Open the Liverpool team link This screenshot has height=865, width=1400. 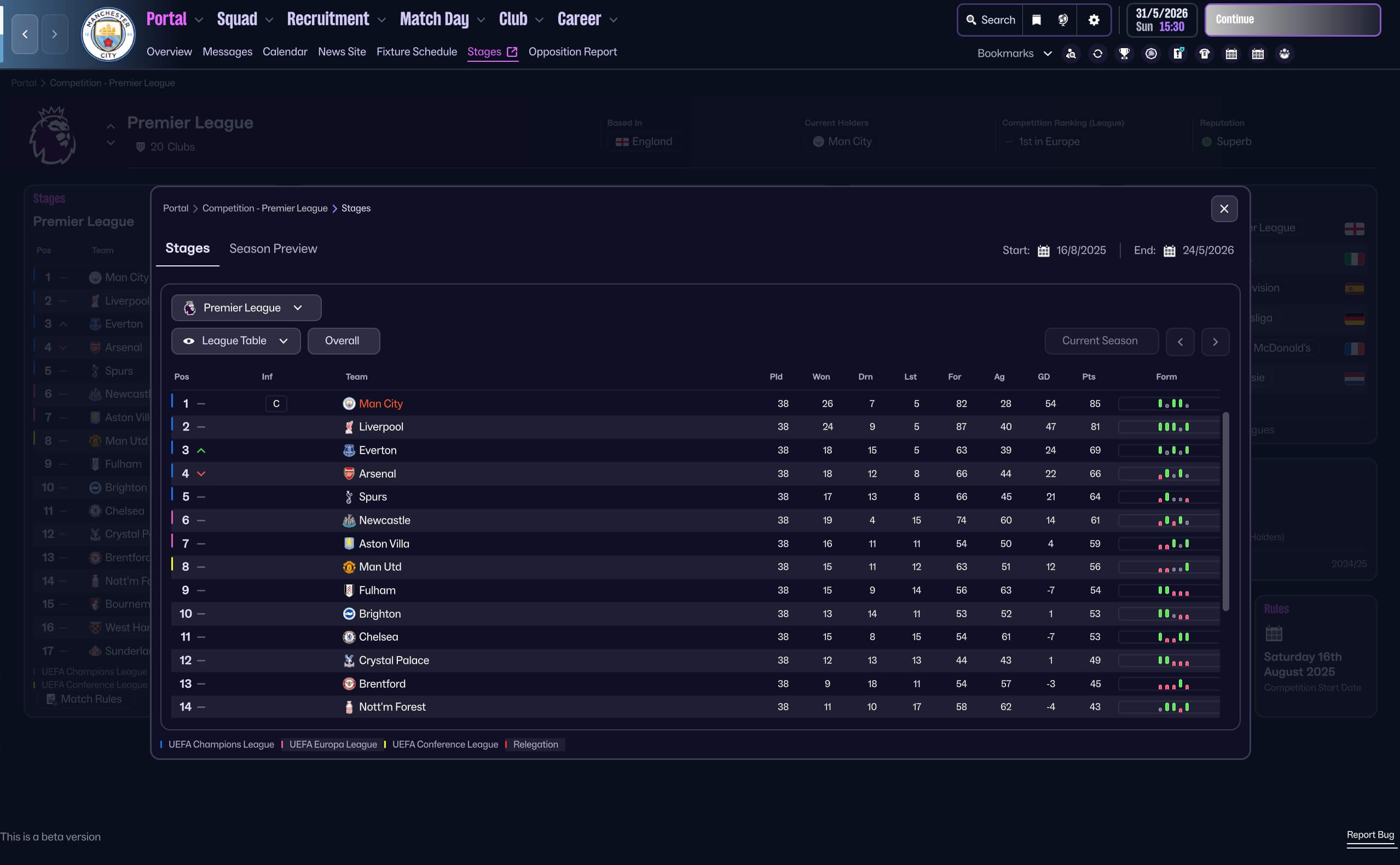pos(380,427)
